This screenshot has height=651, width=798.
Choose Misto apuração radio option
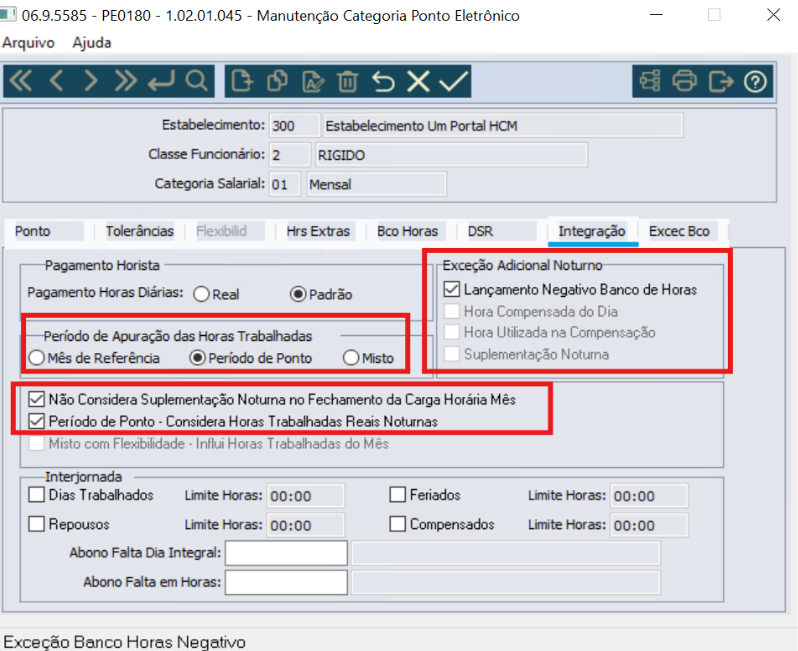coord(351,358)
